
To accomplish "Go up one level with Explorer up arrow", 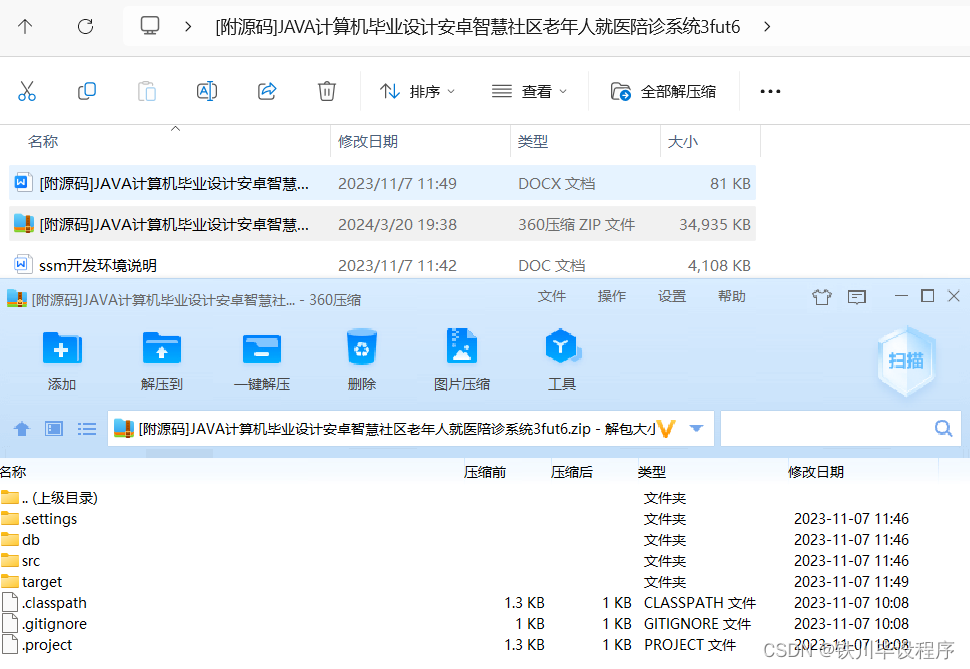I will click(x=25, y=26).
